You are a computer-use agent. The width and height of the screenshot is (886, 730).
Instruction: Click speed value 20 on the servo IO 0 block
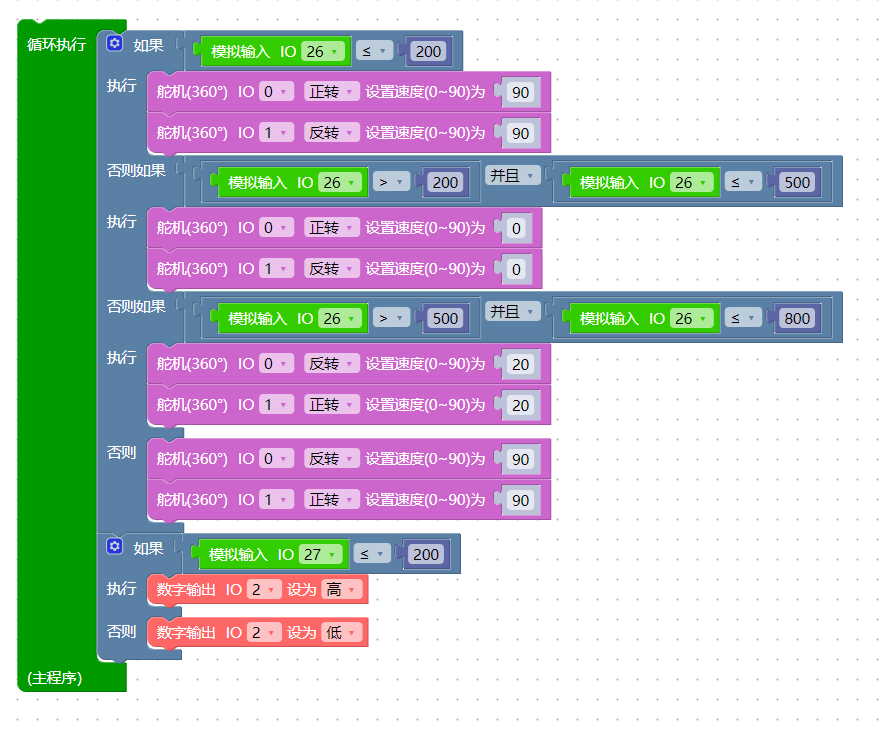click(x=520, y=364)
